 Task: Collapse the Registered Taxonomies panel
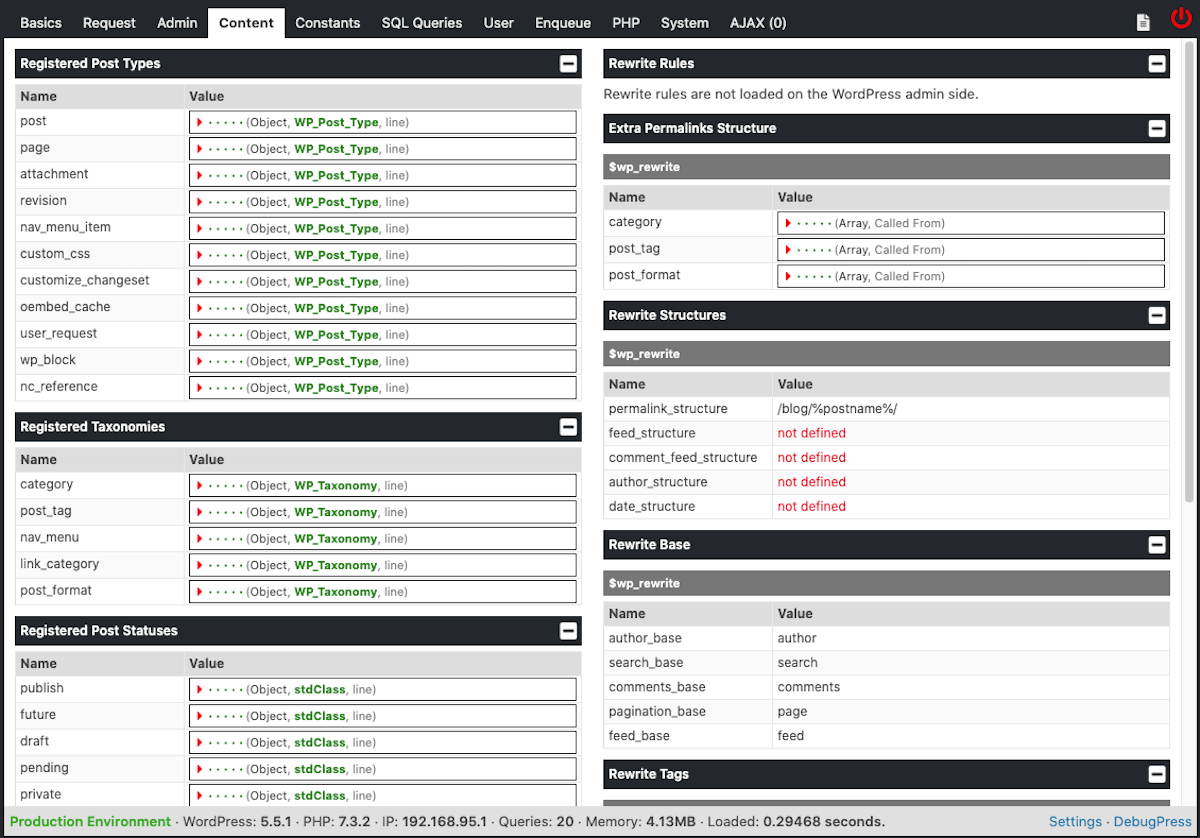(568, 427)
